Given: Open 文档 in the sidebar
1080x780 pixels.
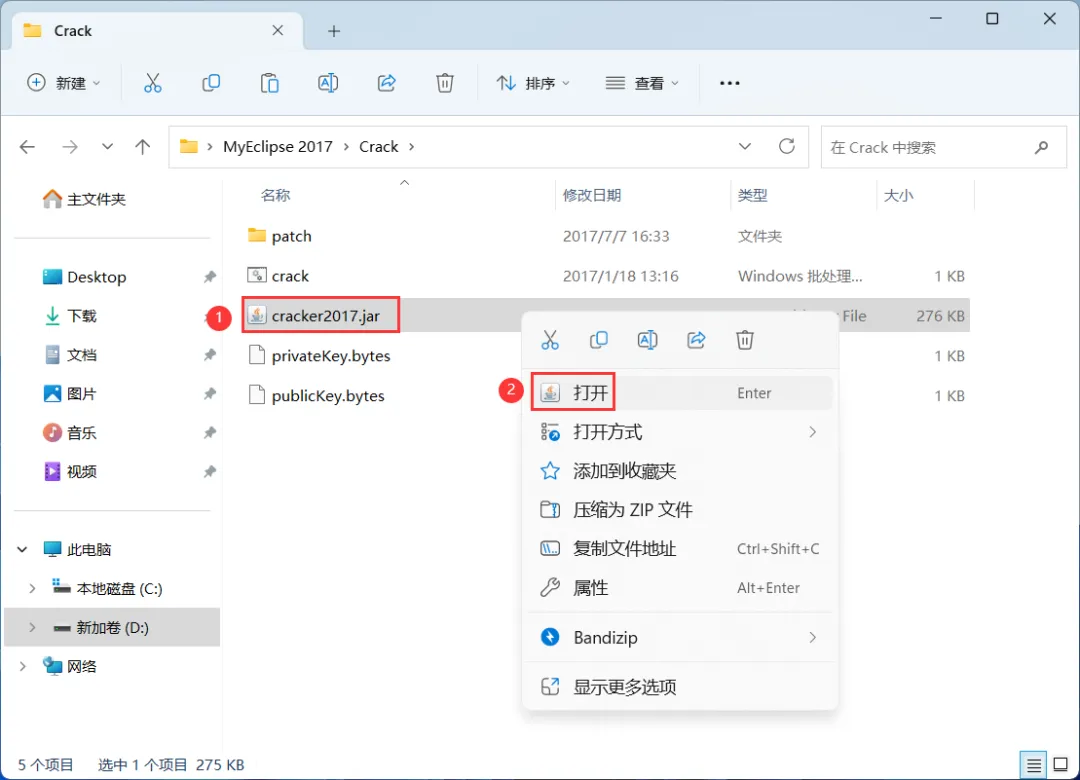Looking at the screenshot, I should point(70,355).
